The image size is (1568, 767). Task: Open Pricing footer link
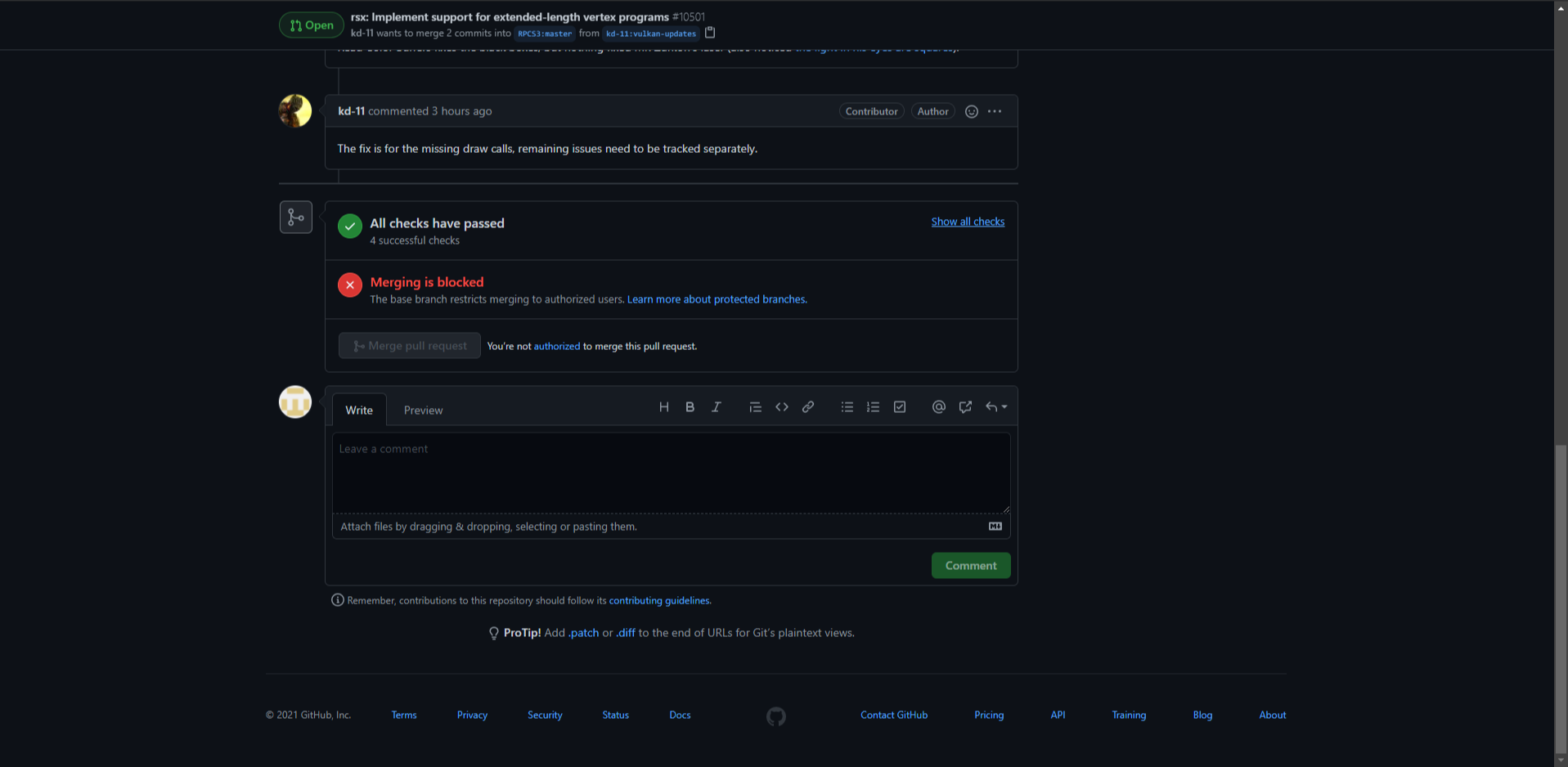click(989, 715)
